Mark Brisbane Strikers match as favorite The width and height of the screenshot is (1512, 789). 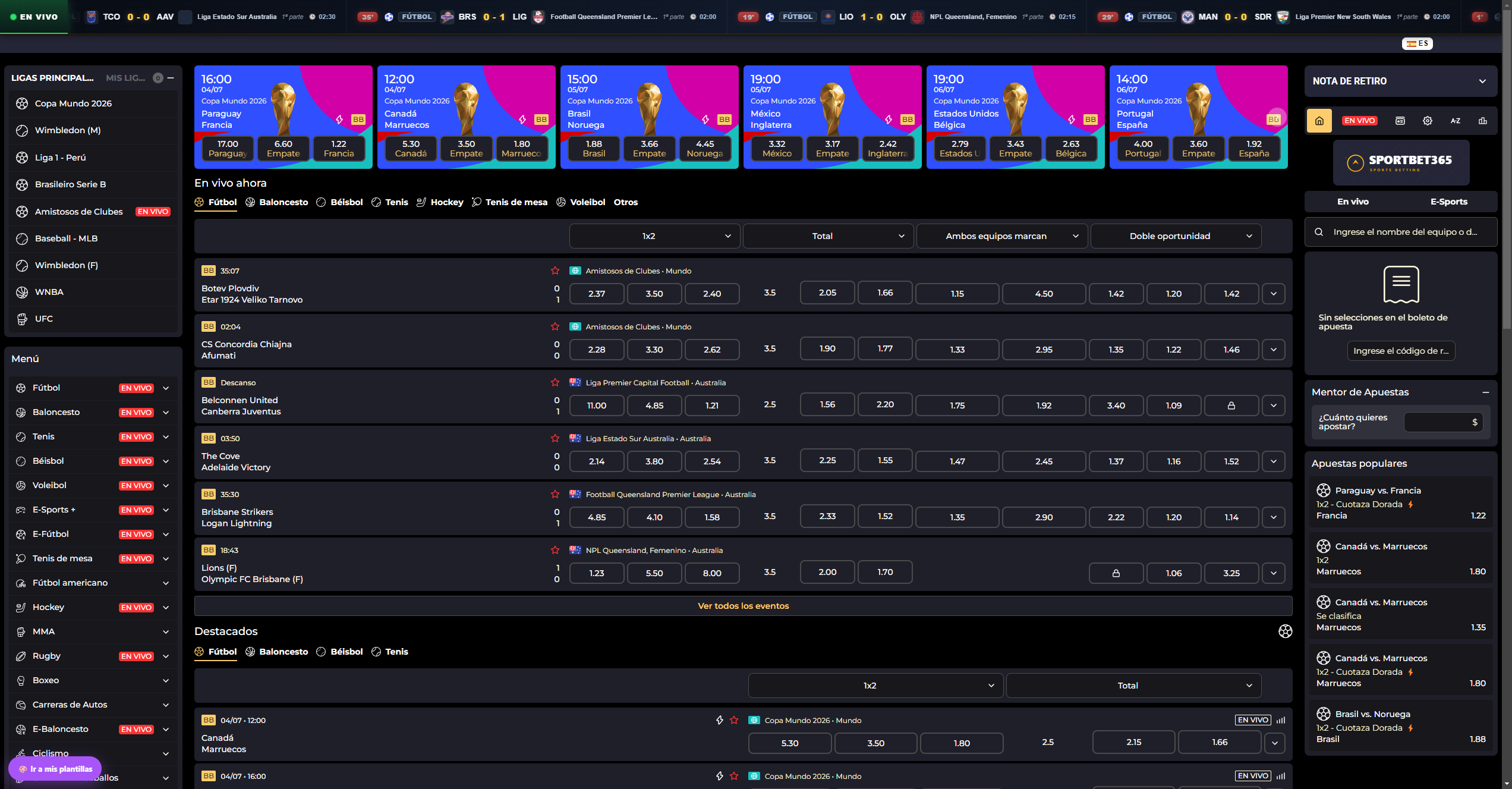[555, 494]
